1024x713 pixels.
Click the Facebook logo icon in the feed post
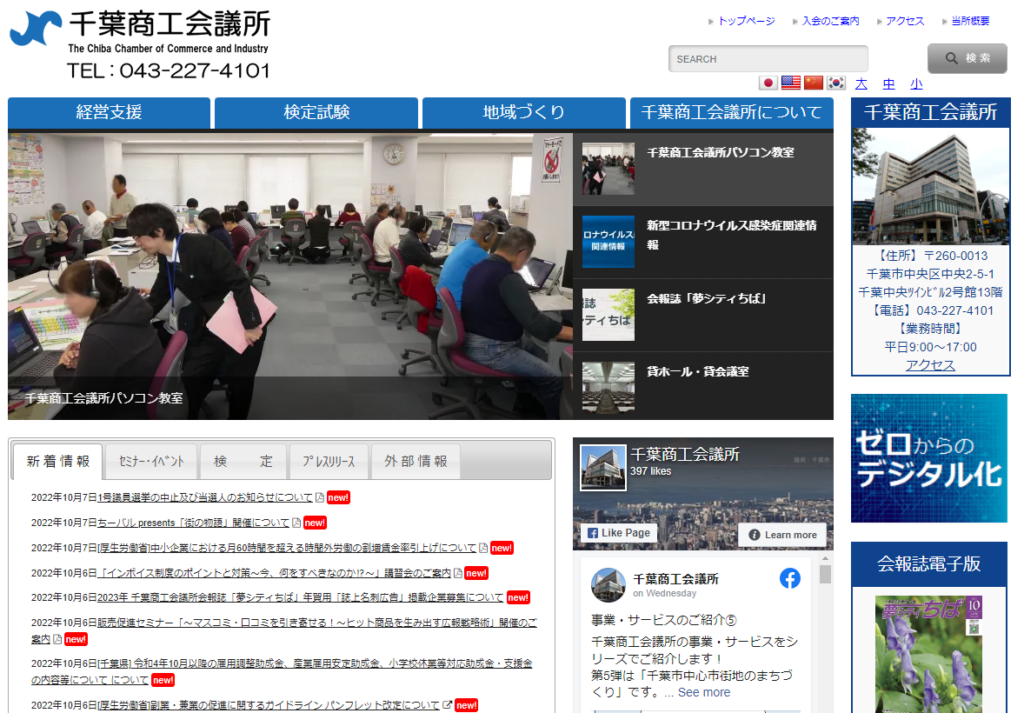tap(790, 578)
